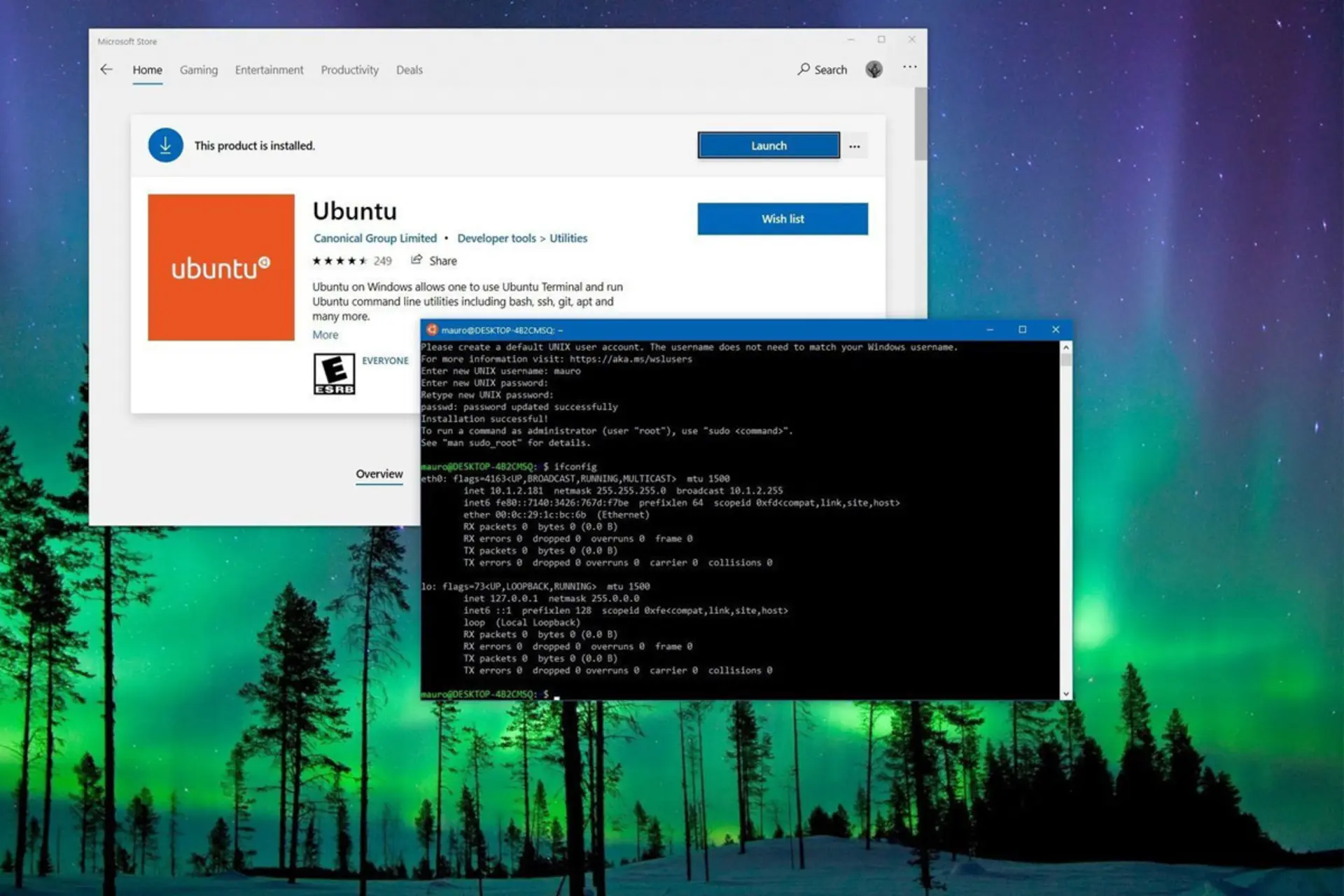Click the blue download status icon
This screenshot has height=896, width=1344.
coord(165,145)
